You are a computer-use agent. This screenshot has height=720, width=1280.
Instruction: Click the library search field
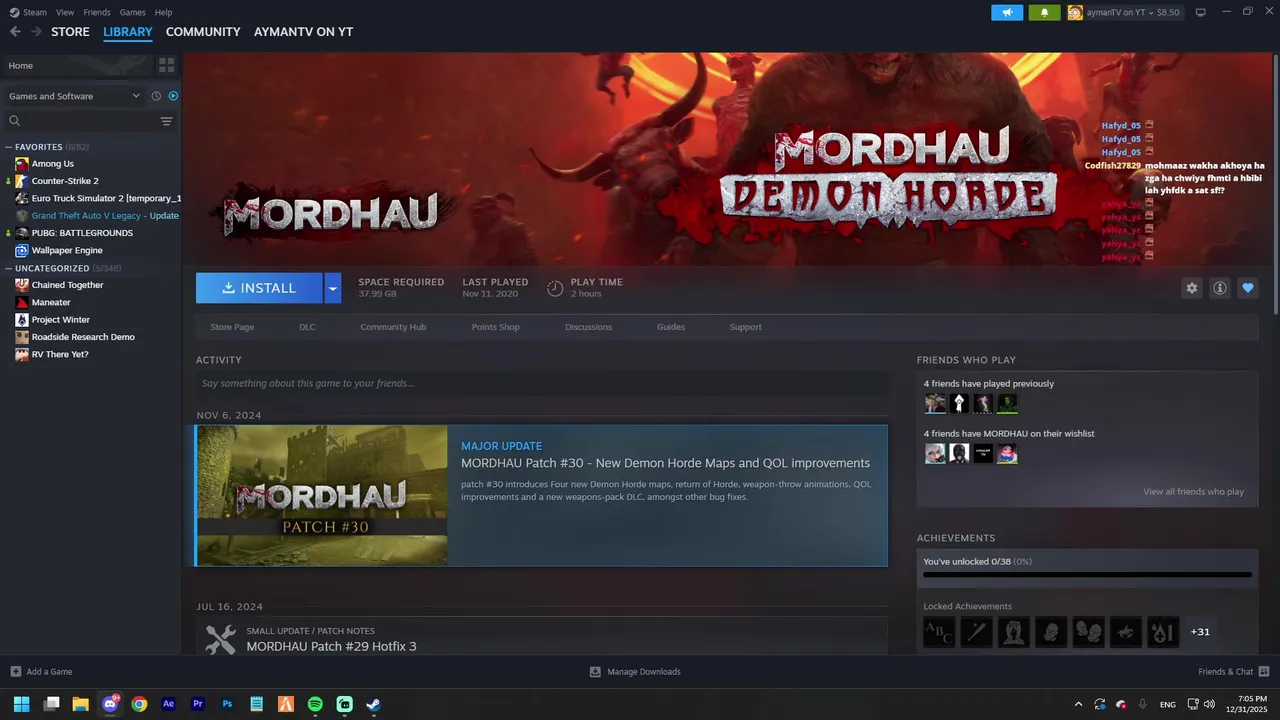[x=80, y=121]
